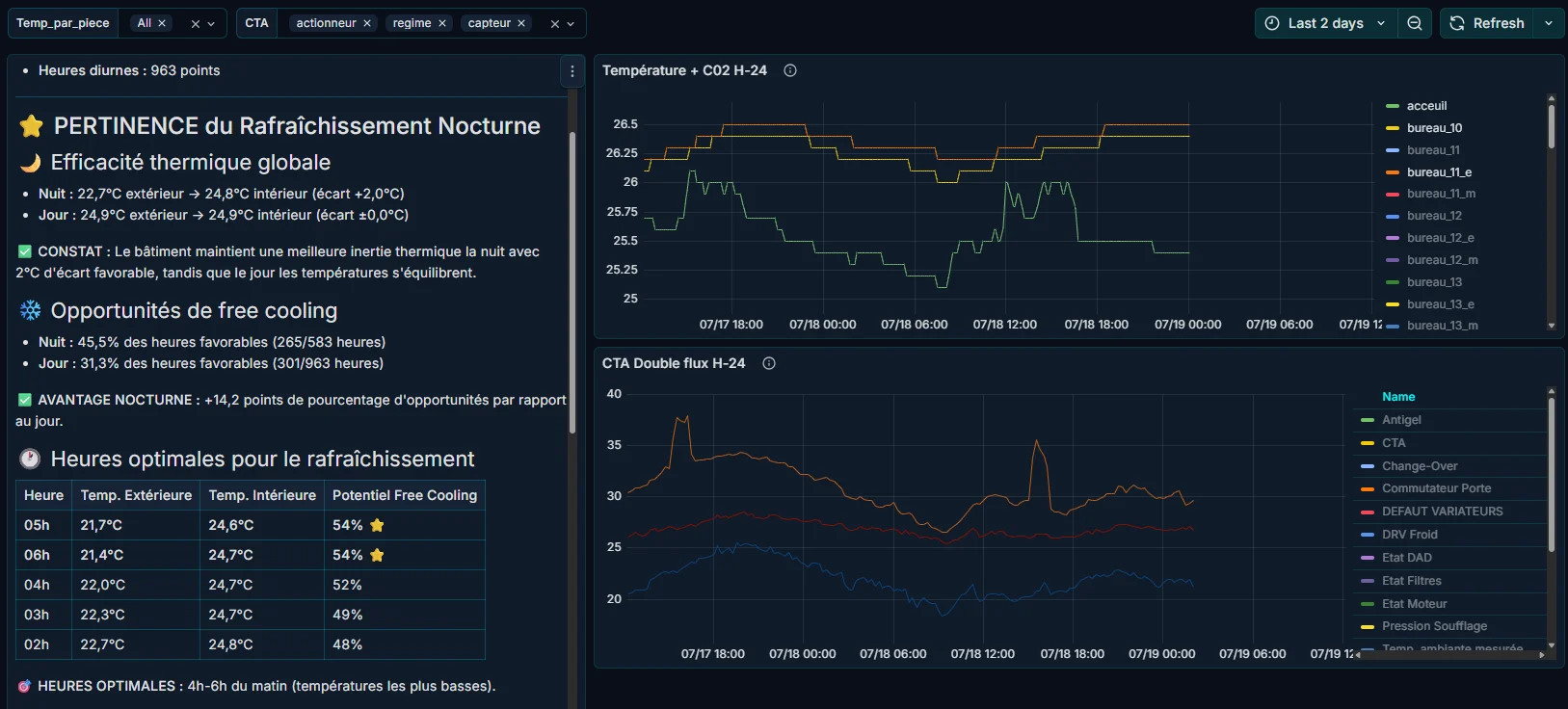Open the text panel's three-dot menu
This screenshot has width=1568, height=709.
coord(572,71)
